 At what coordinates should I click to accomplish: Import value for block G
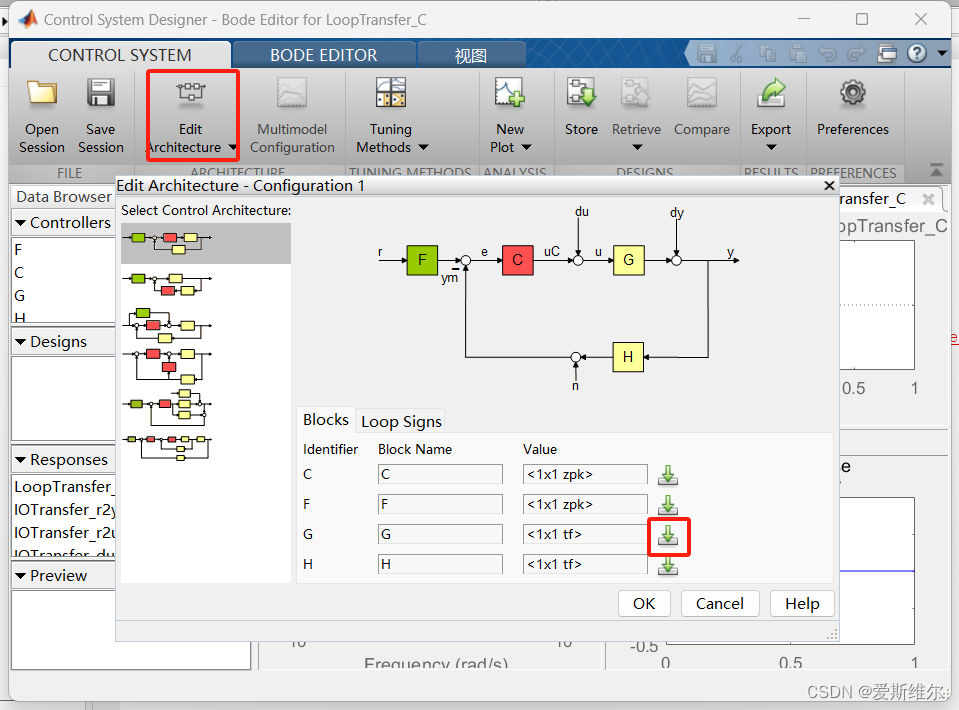(x=668, y=535)
